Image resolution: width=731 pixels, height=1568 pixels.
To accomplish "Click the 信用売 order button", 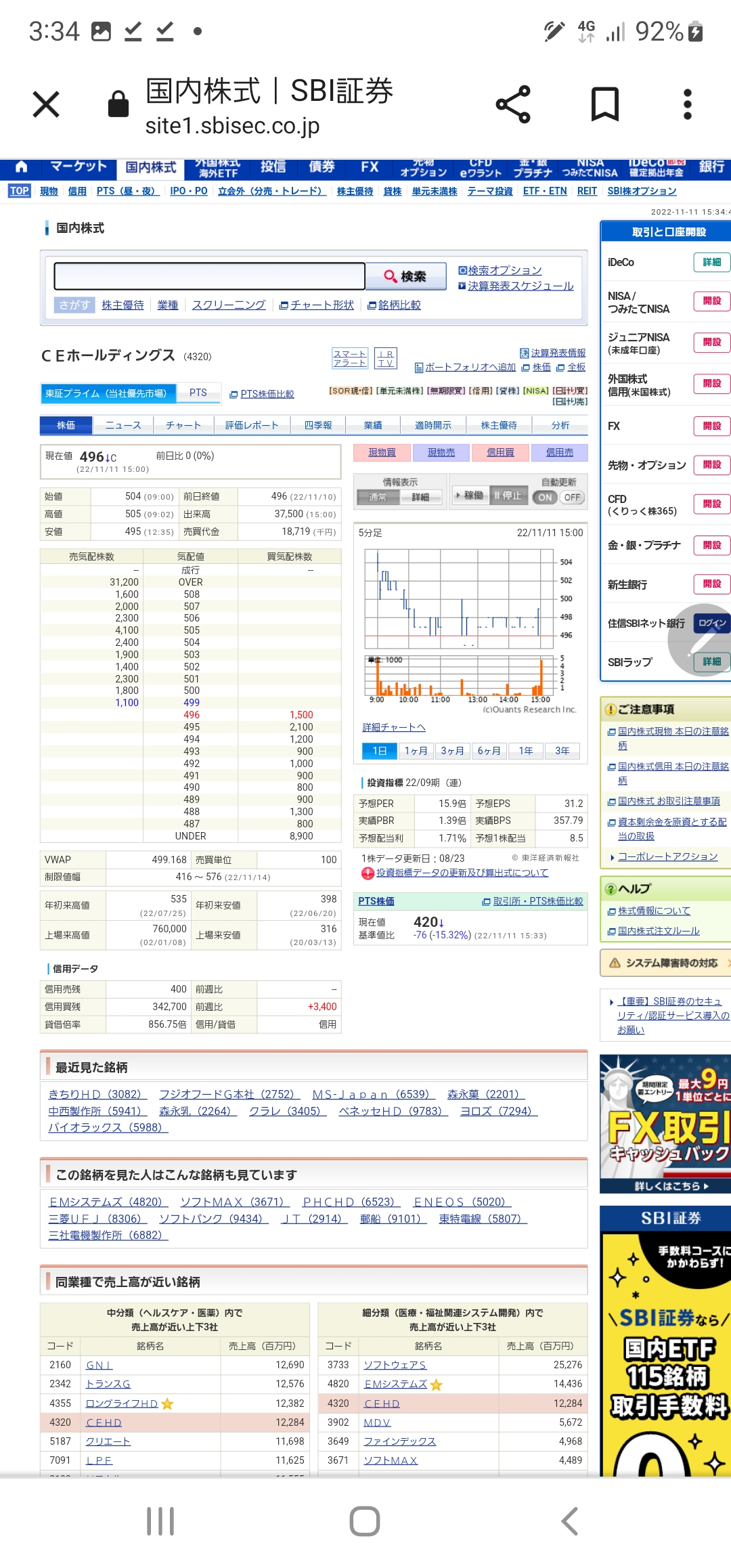I will click(560, 452).
